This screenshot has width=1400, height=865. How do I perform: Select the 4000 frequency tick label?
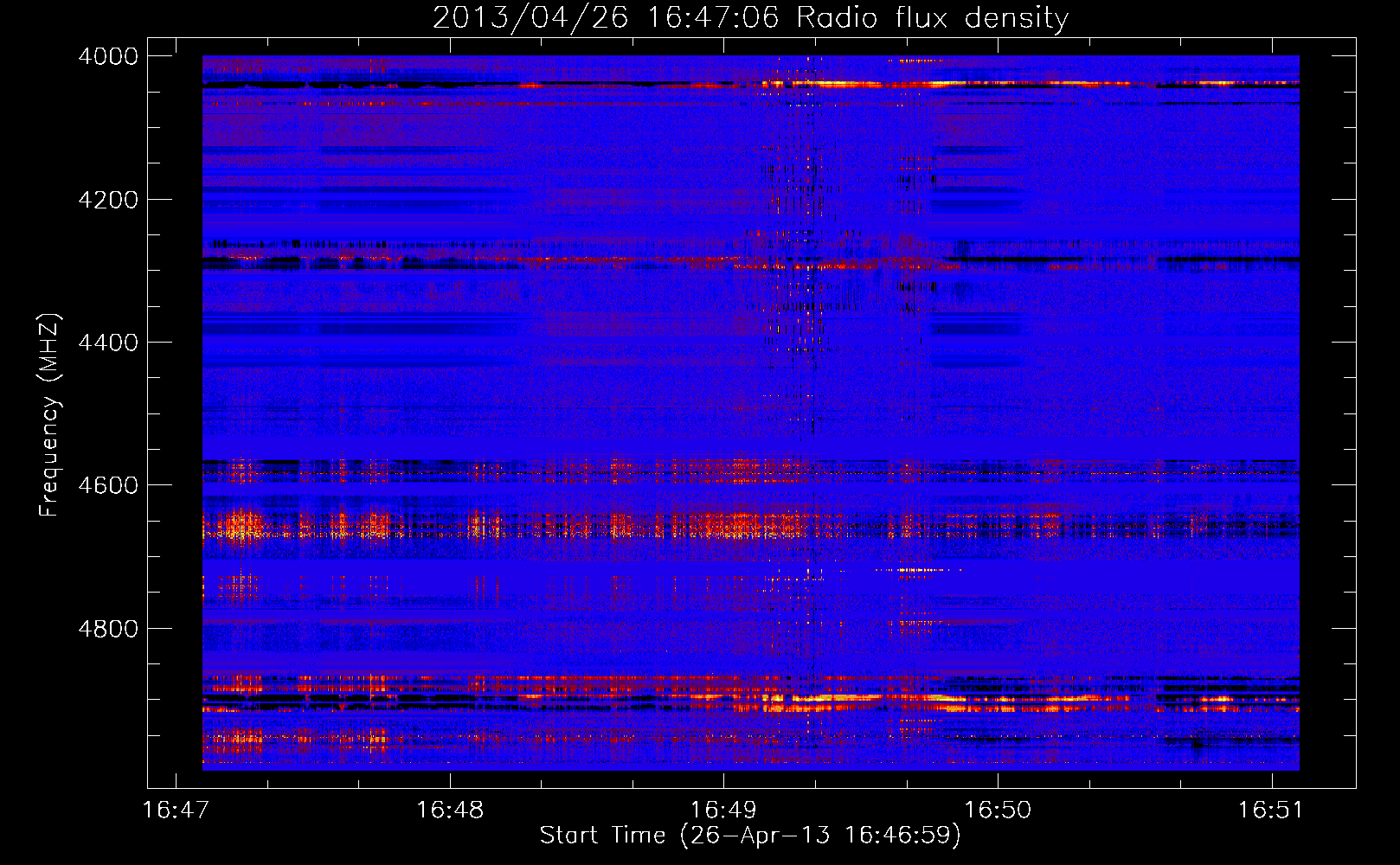pyautogui.click(x=108, y=56)
